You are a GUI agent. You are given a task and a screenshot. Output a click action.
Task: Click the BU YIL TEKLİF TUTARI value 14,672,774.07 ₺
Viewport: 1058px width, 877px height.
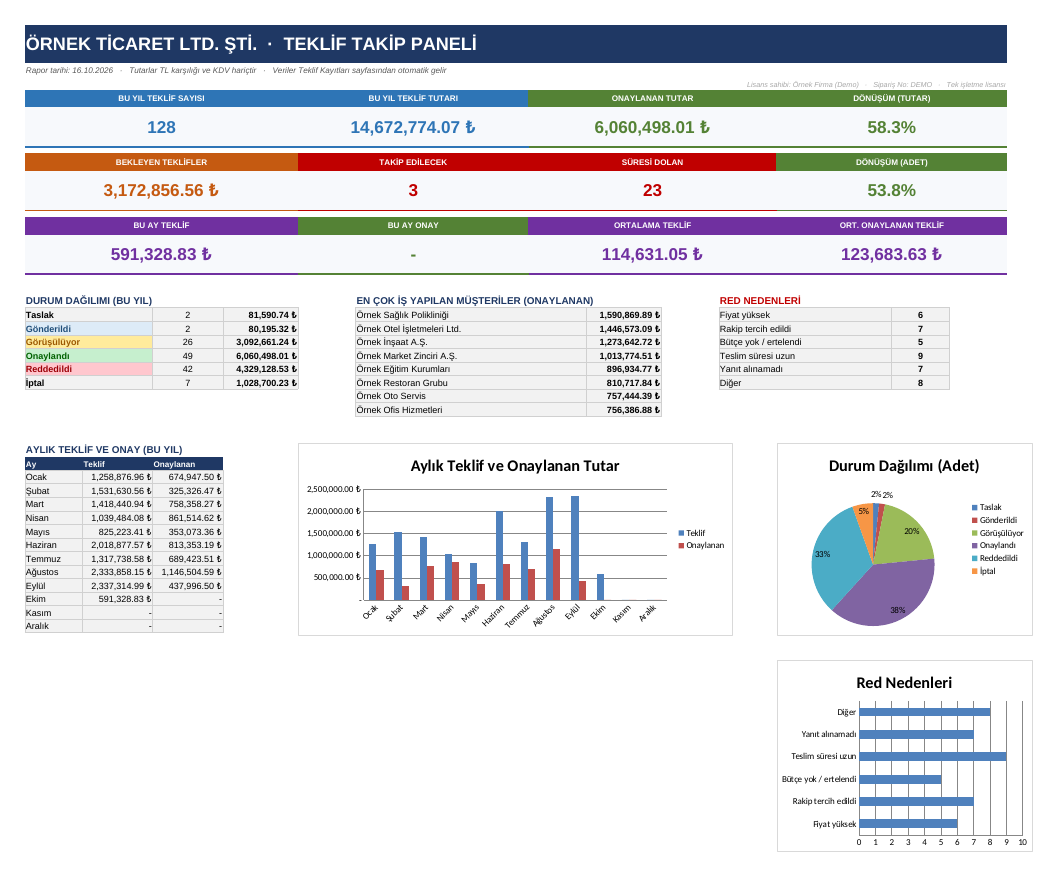(413, 128)
